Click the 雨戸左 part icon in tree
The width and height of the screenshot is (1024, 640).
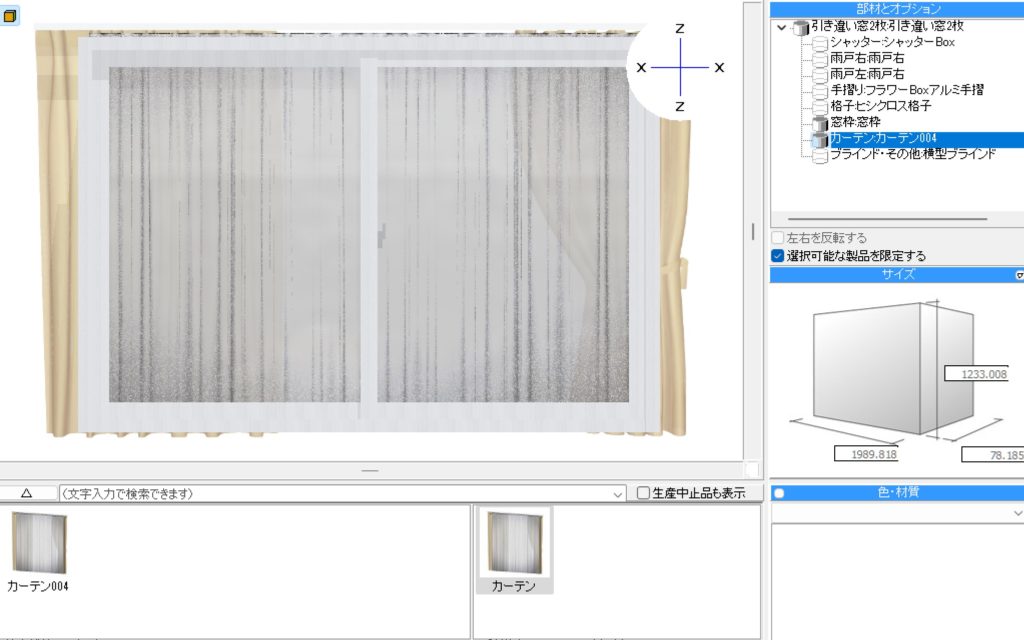820,74
